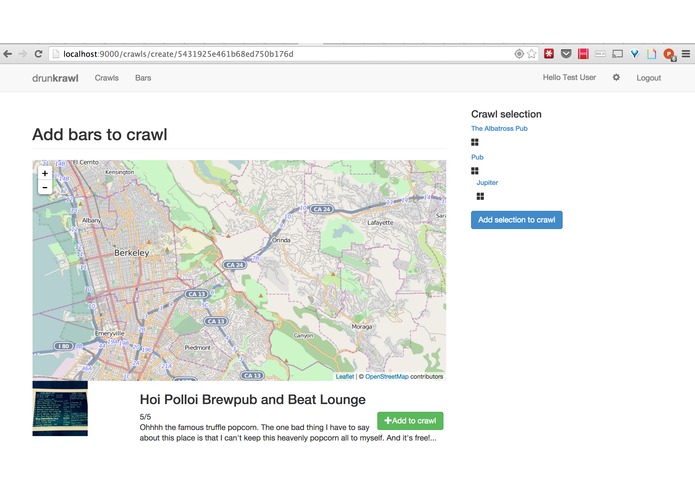Reload the page with the refresh icon
The width and height of the screenshot is (695, 494).
[x=39, y=54]
